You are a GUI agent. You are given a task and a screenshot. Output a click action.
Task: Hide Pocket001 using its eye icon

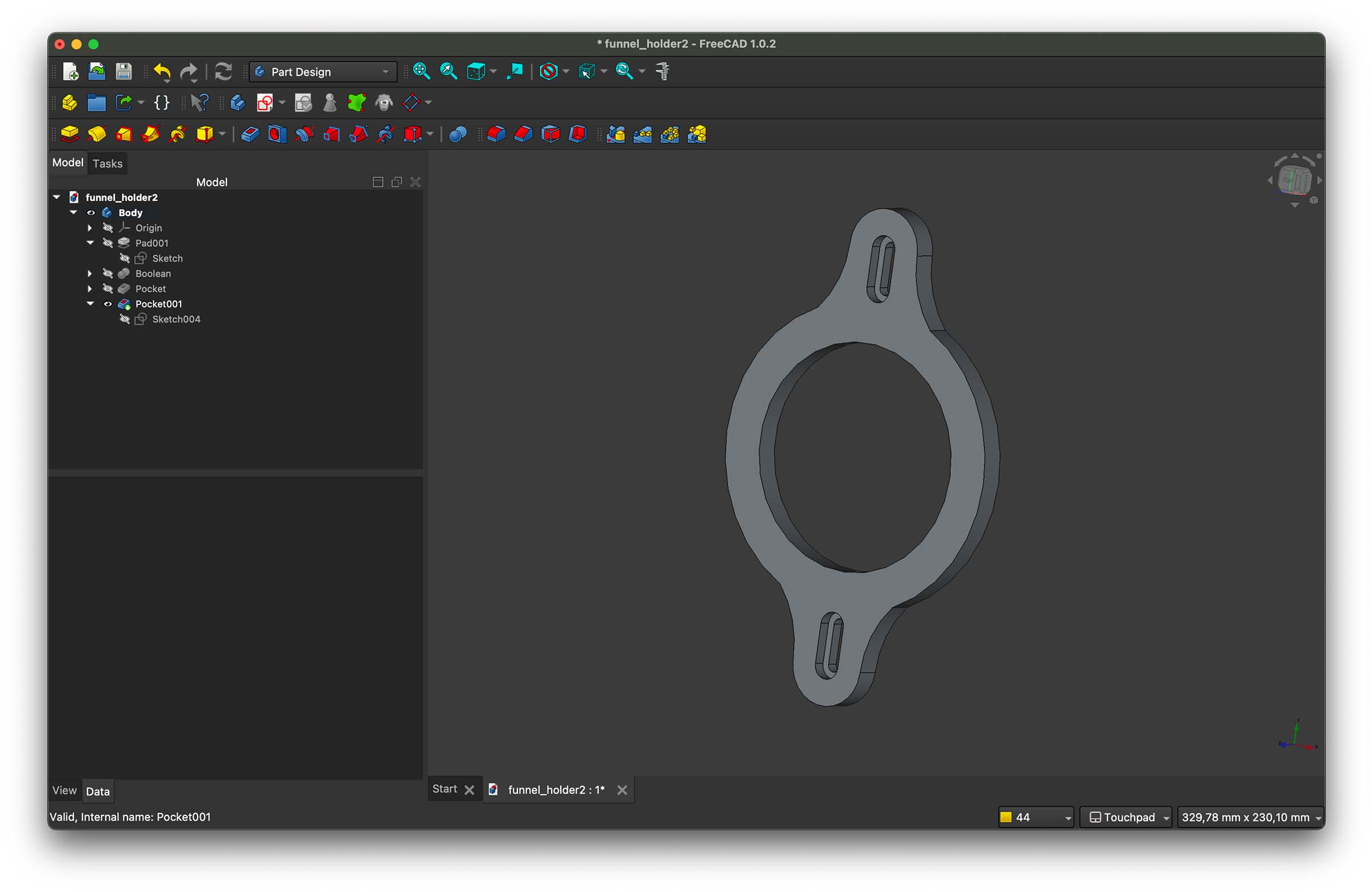pyautogui.click(x=108, y=303)
